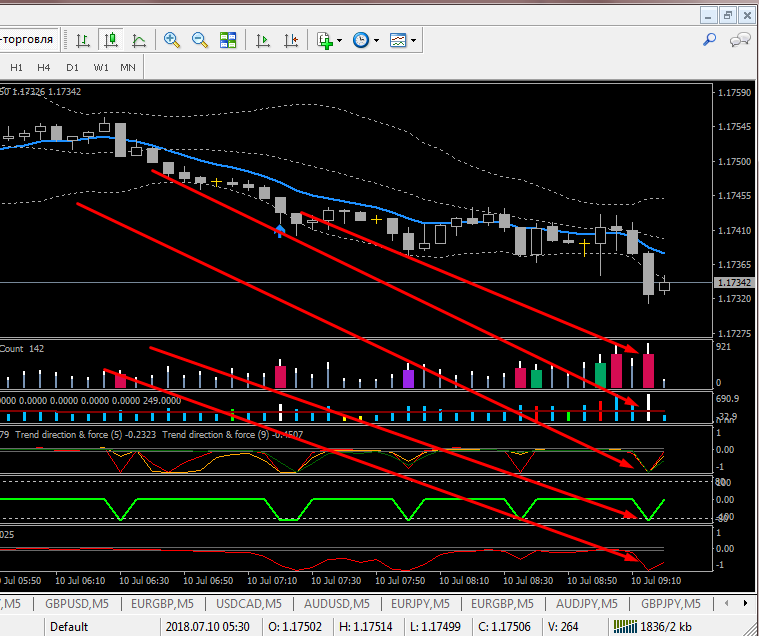
Task: Minimize the chart window
Action: (x=709, y=15)
